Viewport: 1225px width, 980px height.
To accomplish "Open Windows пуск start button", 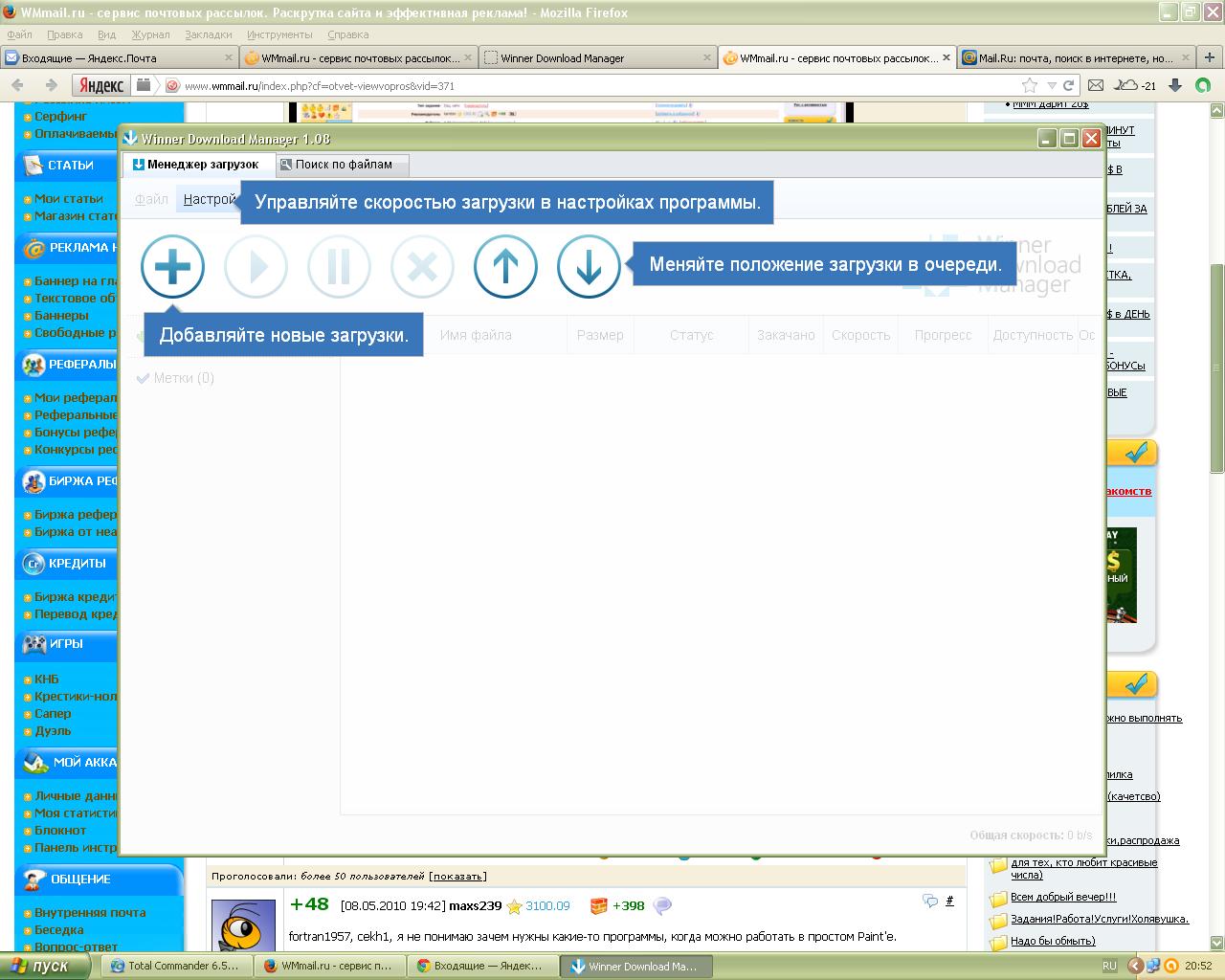I will click(x=45, y=966).
